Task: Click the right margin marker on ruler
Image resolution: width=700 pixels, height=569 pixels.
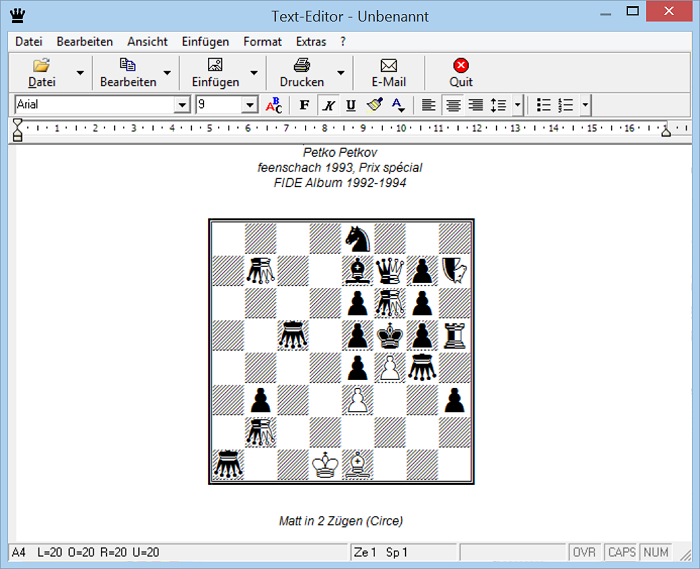Action: point(666,131)
